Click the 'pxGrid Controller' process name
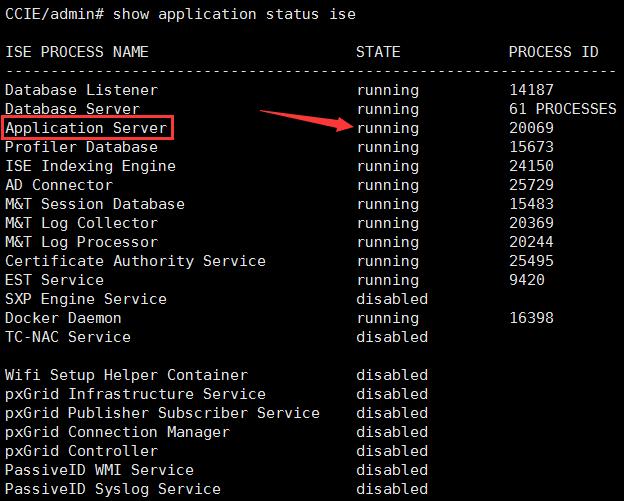This screenshot has width=624, height=501. [82, 451]
